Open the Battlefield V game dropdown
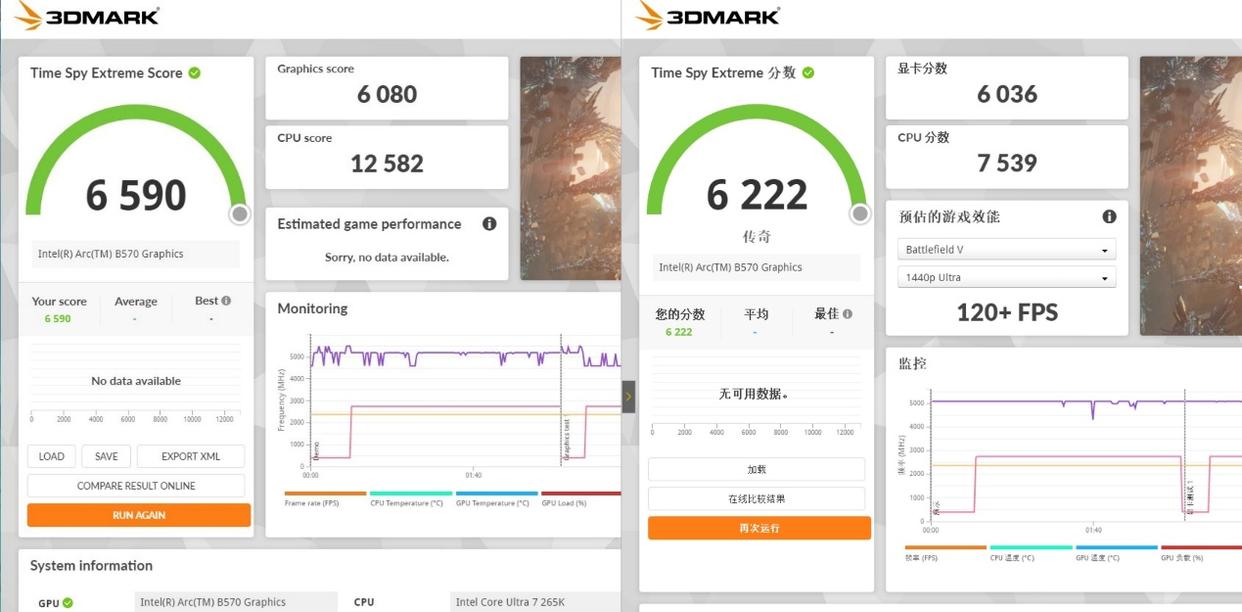This screenshot has width=1242, height=612. [1006, 250]
